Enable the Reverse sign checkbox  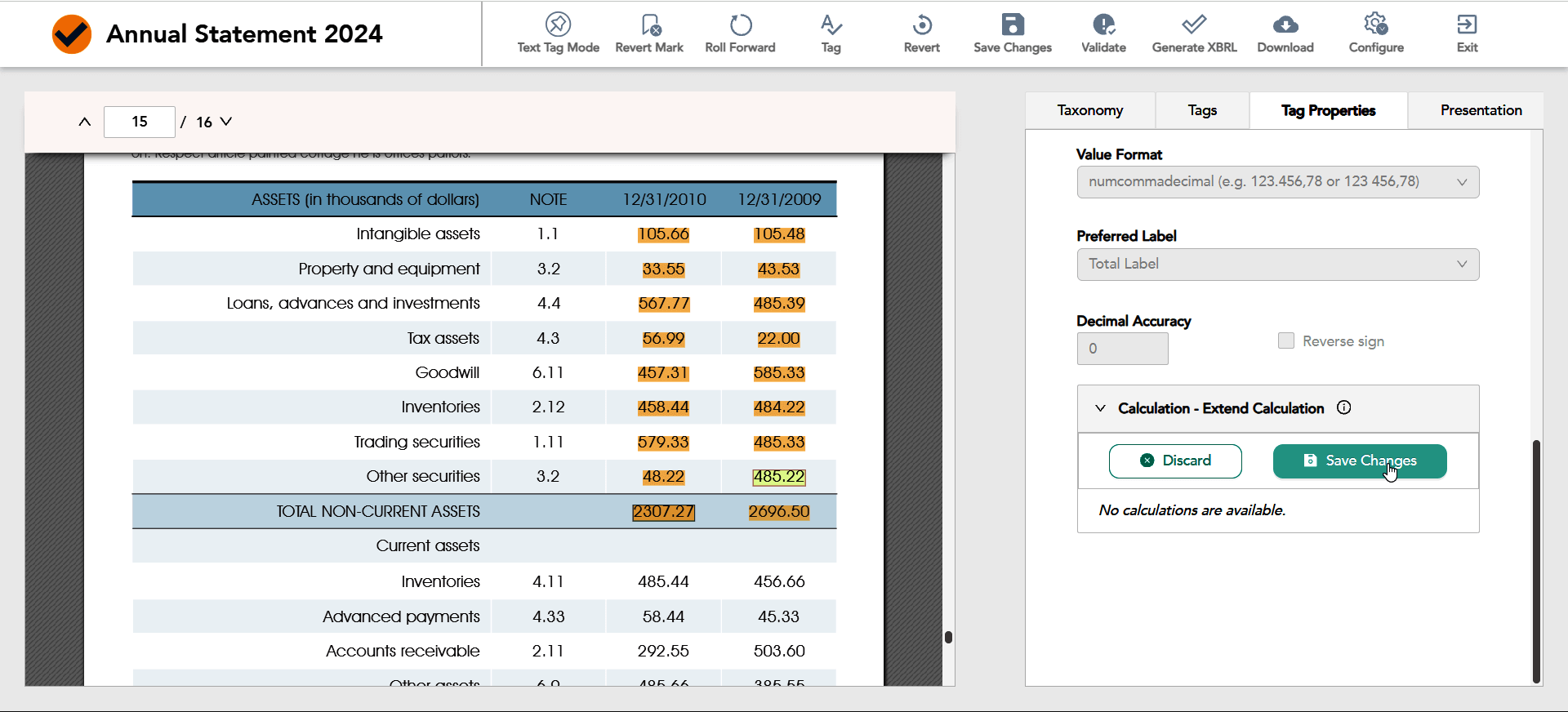click(1286, 340)
